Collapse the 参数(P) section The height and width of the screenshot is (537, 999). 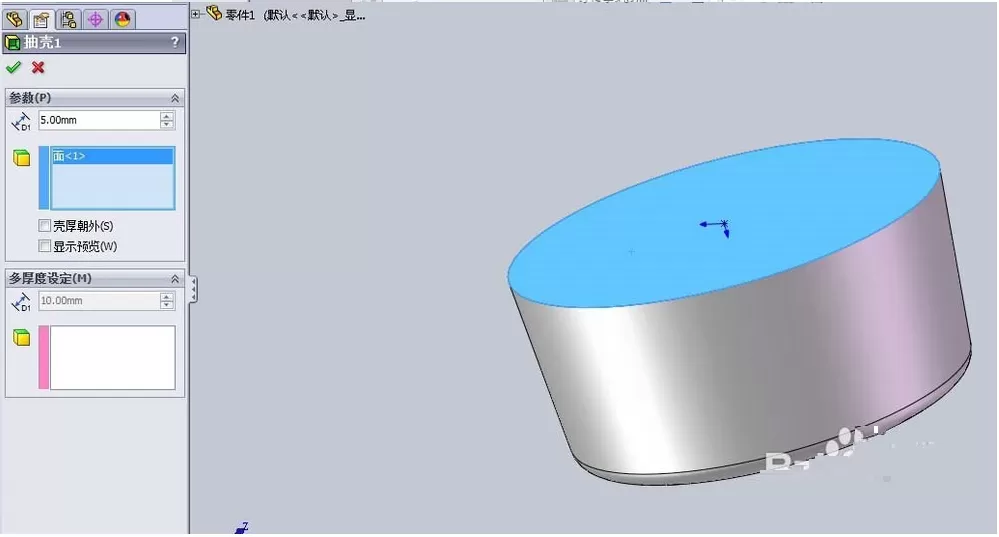[x=175, y=98]
